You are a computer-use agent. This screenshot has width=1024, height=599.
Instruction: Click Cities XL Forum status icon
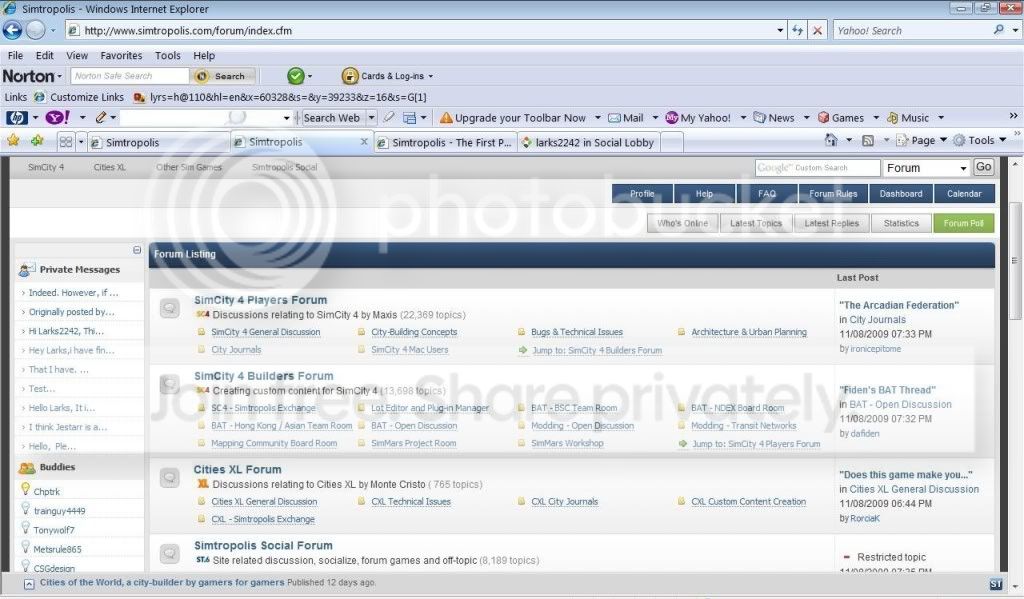pyautogui.click(x=170, y=478)
